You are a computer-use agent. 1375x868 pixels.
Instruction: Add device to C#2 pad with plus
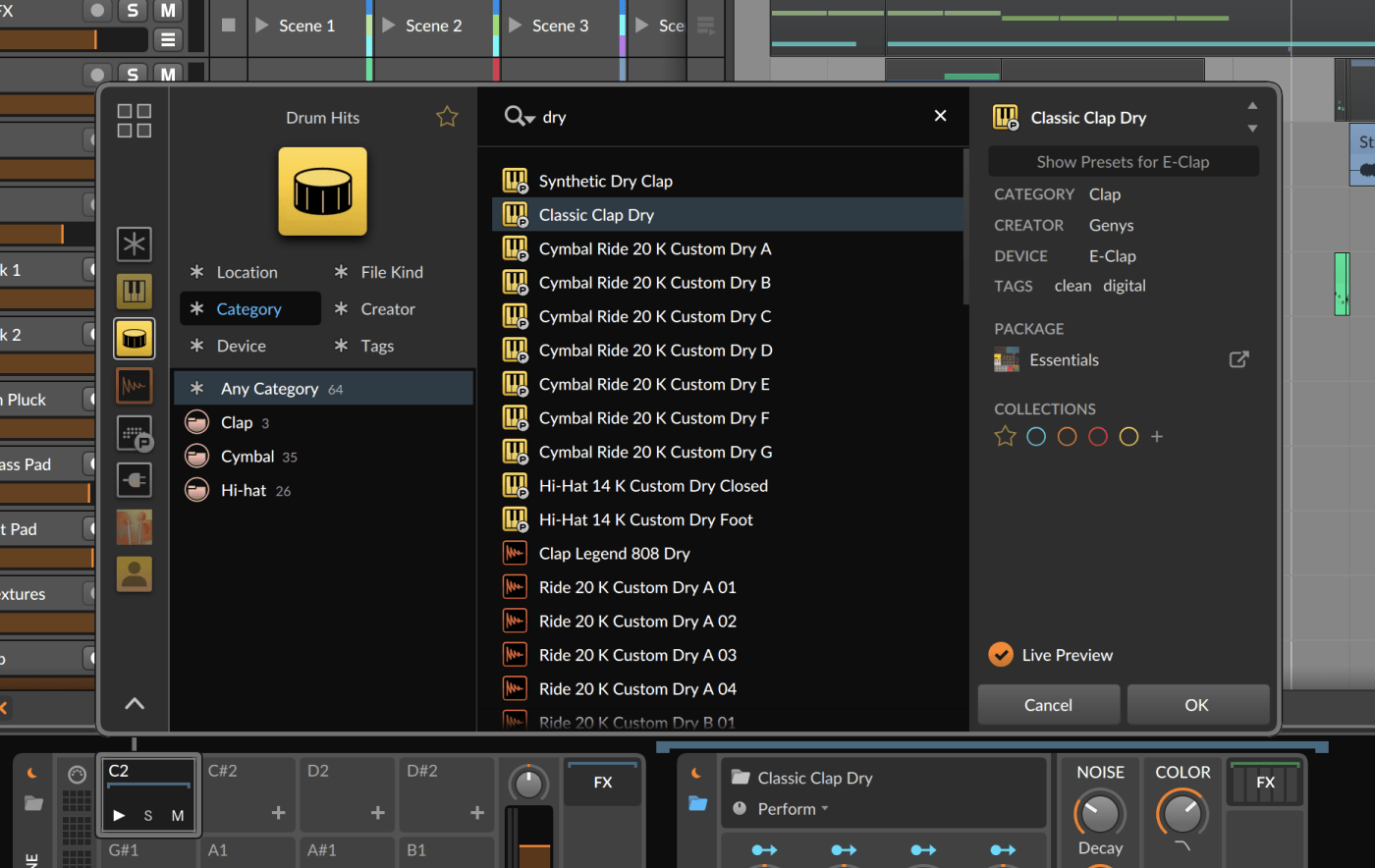(x=278, y=812)
